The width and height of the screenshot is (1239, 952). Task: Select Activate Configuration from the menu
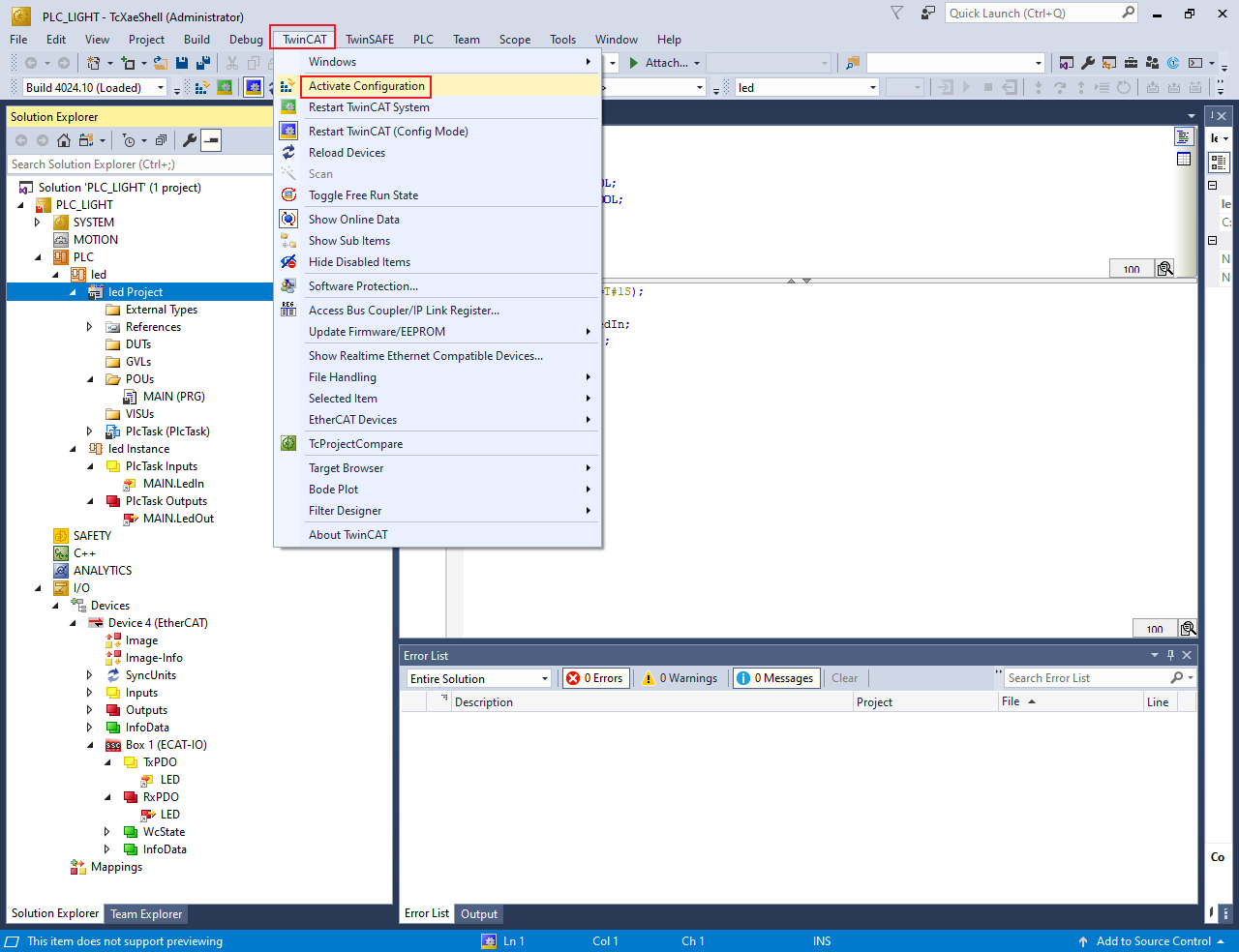pos(366,86)
